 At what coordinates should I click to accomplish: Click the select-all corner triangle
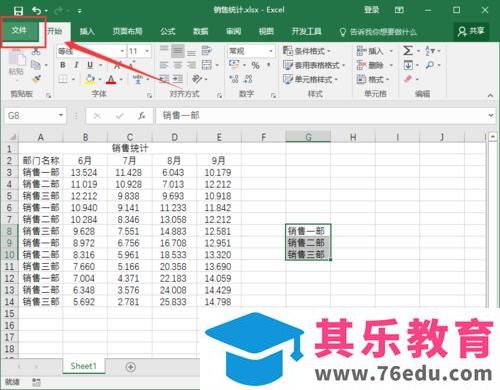pos(12,137)
